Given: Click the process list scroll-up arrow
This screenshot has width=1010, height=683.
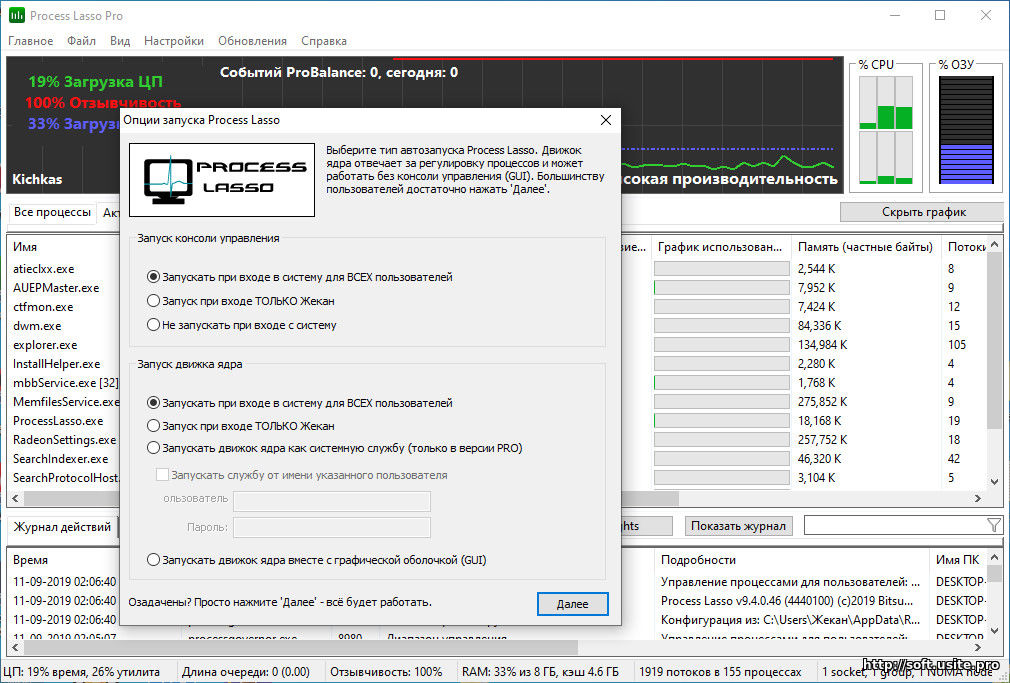Looking at the screenshot, I should click(x=995, y=245).
